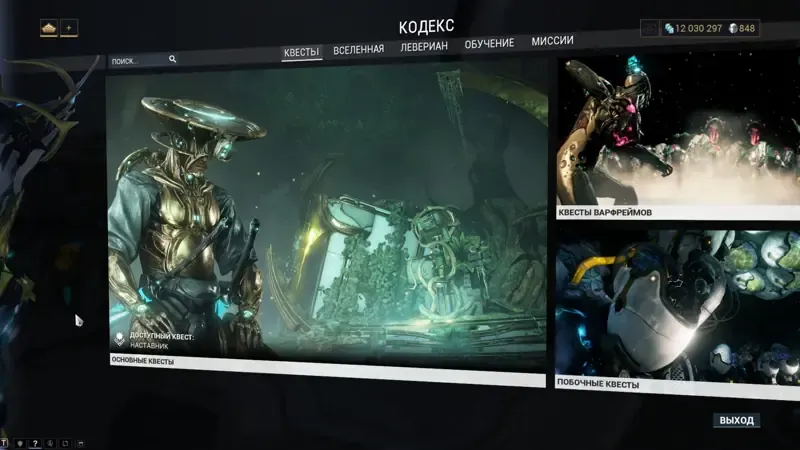
Task: Click the Доступный квест label
Action: [x=162, y=336]
